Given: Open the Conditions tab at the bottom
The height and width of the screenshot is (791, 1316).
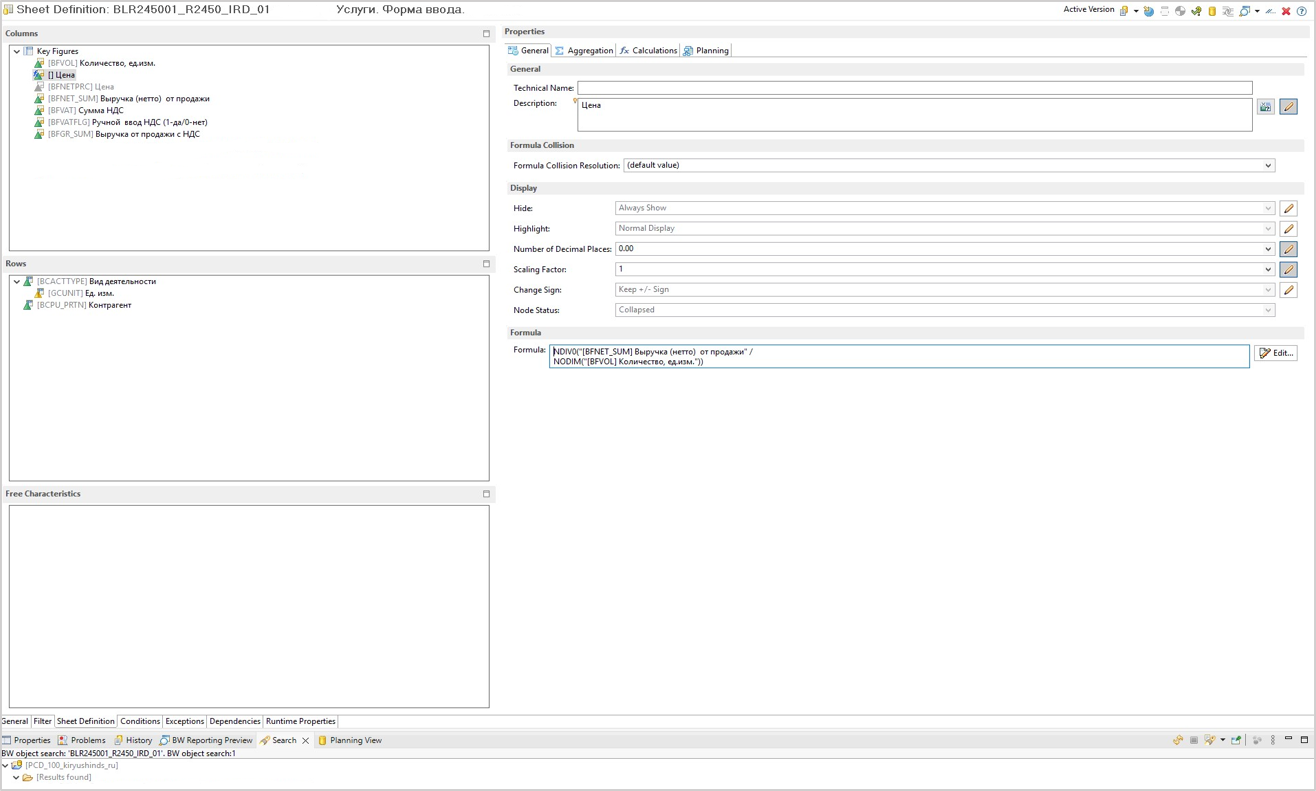Looking at the screenshot, I should pos(140,722).
